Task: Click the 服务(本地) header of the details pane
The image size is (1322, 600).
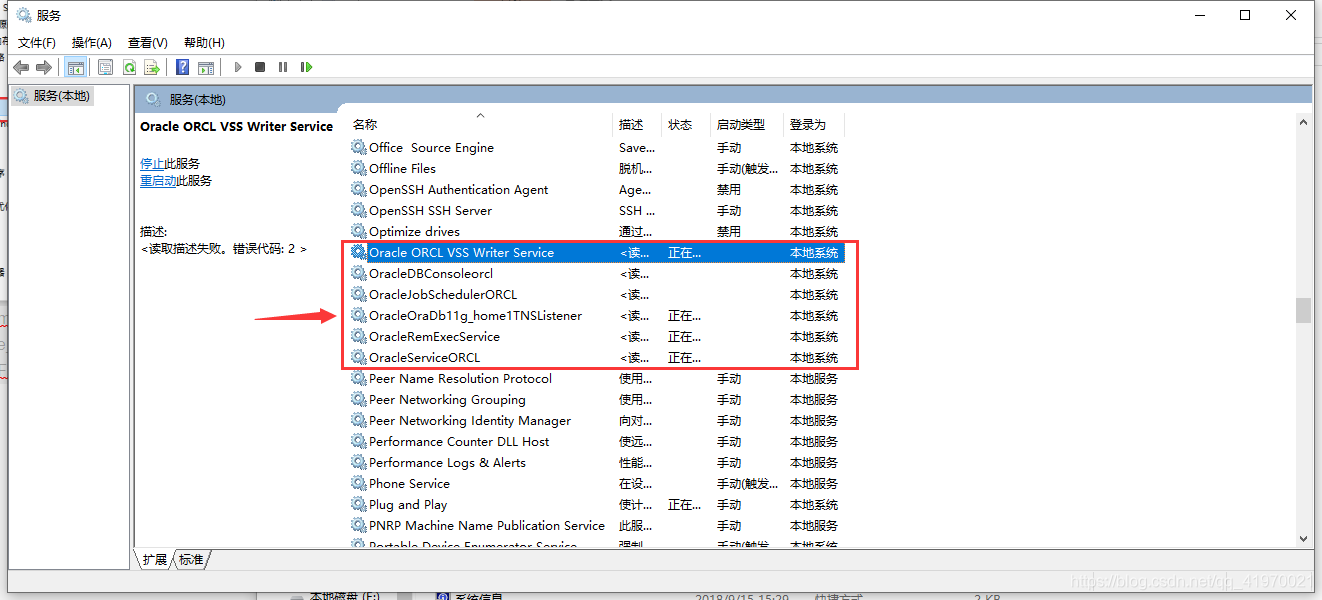Action: point(198,99)
